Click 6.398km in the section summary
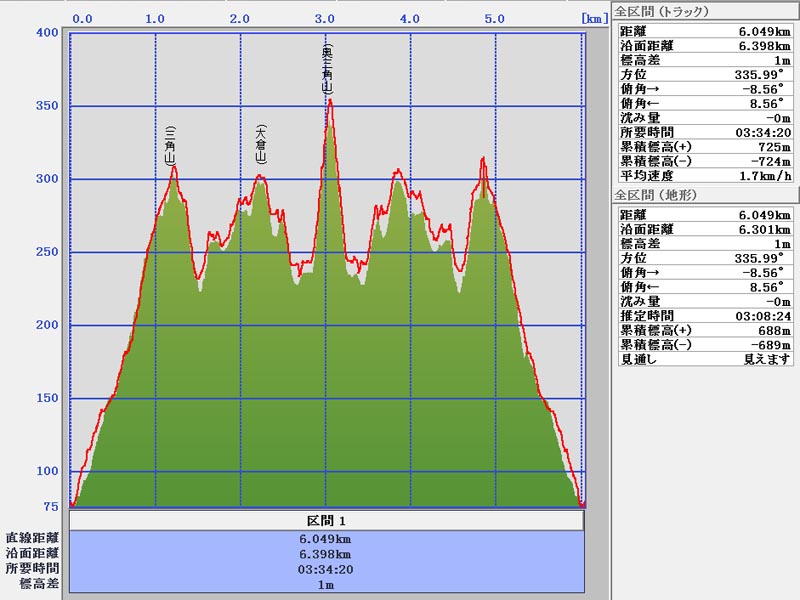 (326, 554)
